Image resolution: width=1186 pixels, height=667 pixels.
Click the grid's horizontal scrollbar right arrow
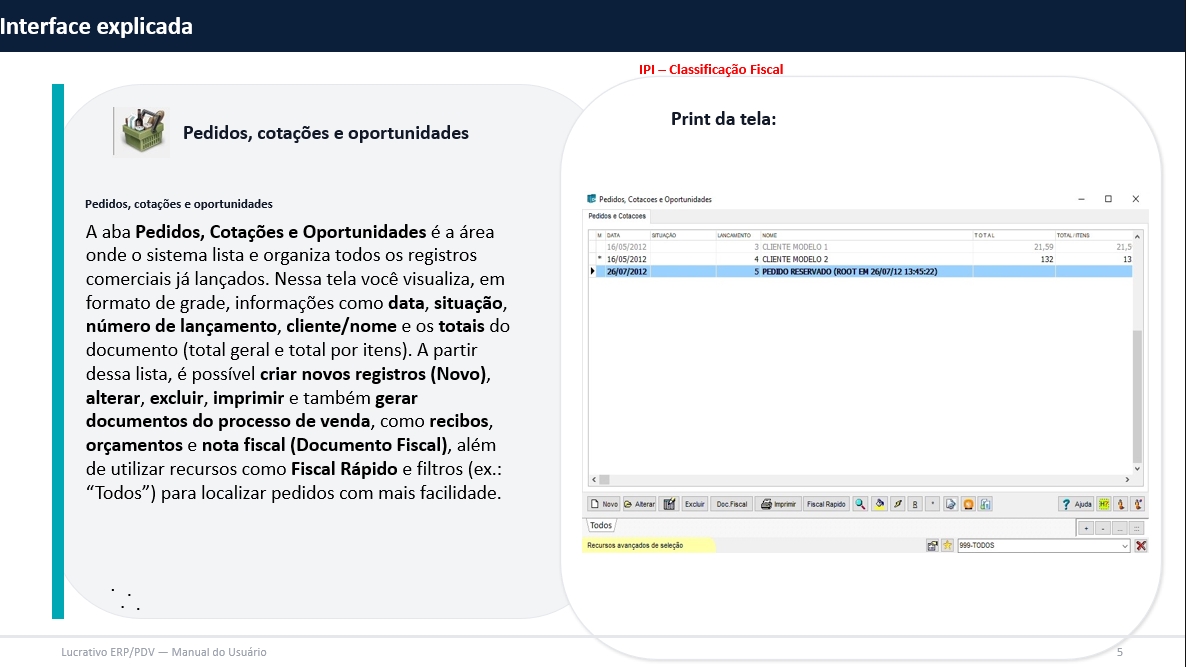pos(1126,480)
